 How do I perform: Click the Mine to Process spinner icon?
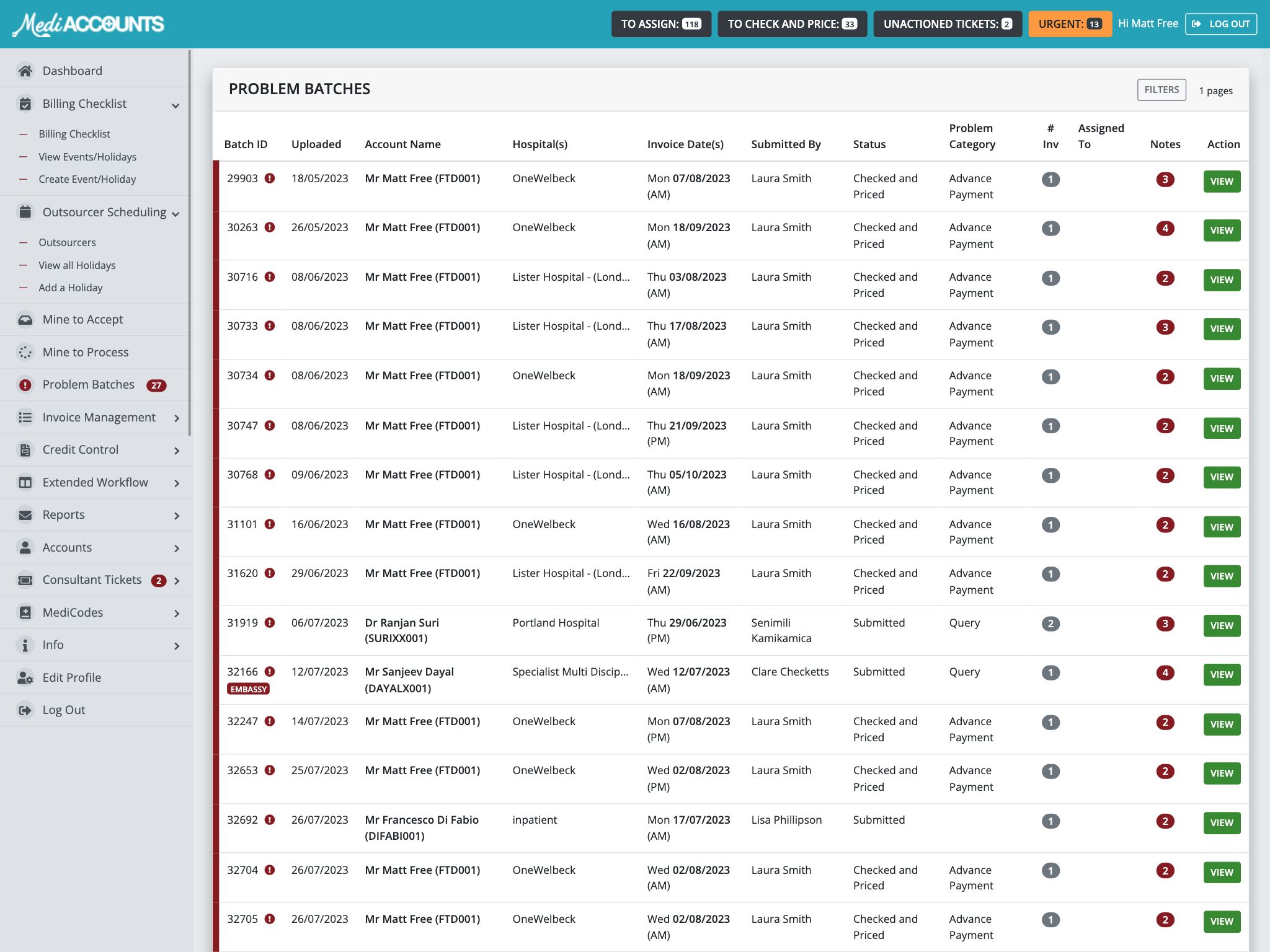25,352
